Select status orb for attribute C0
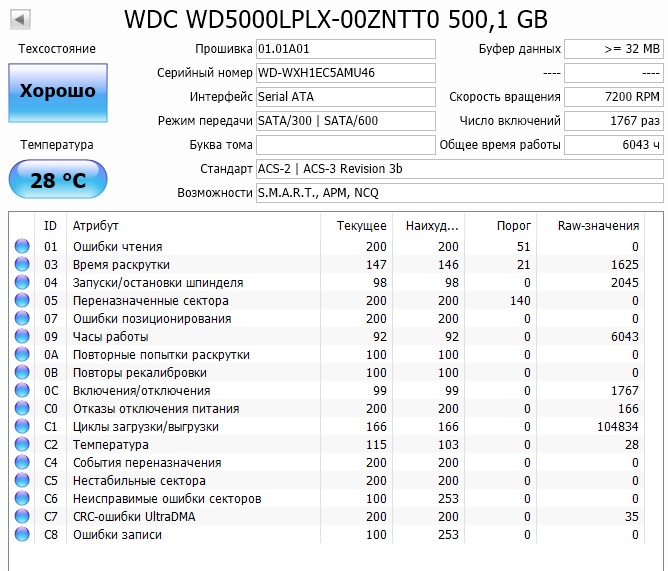 click(x=22, y=408)
